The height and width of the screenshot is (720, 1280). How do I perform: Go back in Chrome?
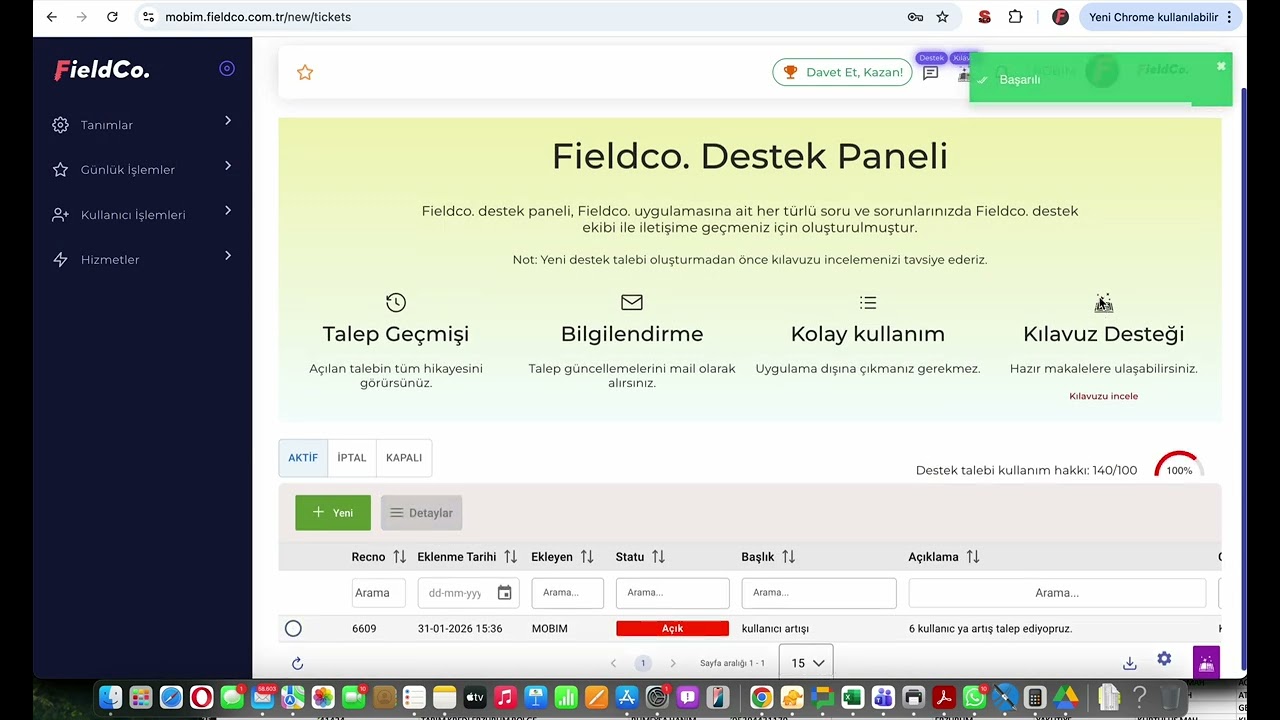(x=52, y=17)
